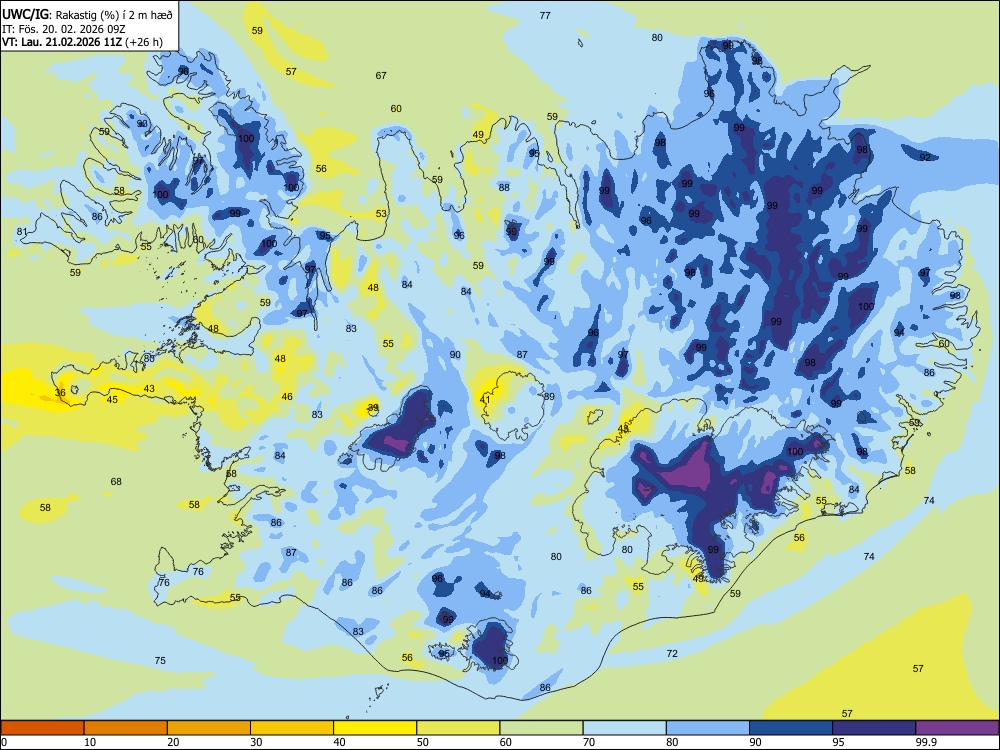Click the humidity value '53' on the map

click(x=381, y=214)
